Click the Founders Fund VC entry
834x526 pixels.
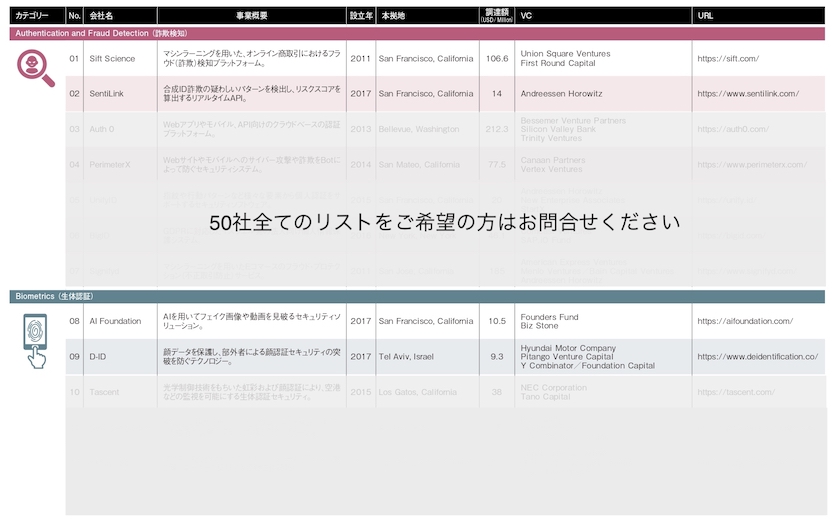[x=549, y=317]
